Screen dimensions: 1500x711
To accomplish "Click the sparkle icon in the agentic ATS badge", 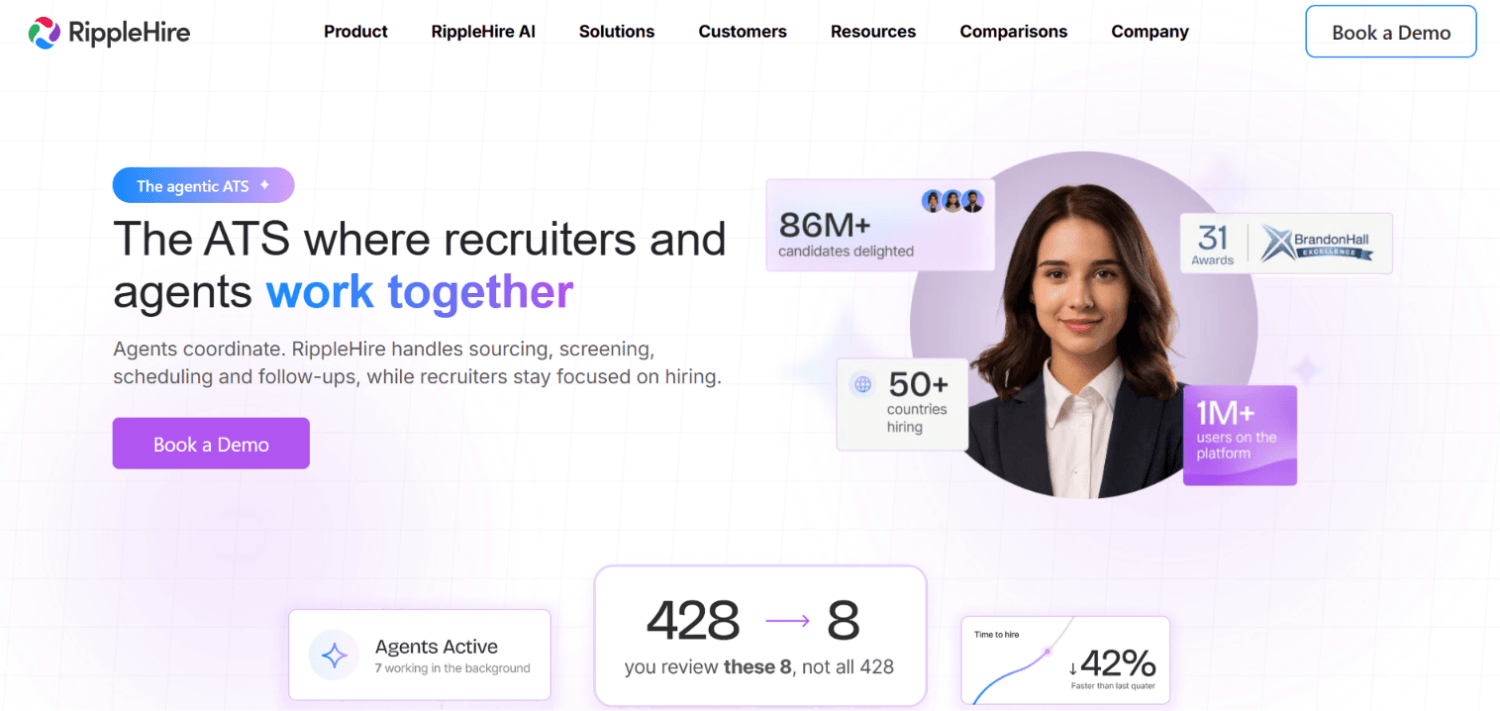I will (x=265, y=185).
